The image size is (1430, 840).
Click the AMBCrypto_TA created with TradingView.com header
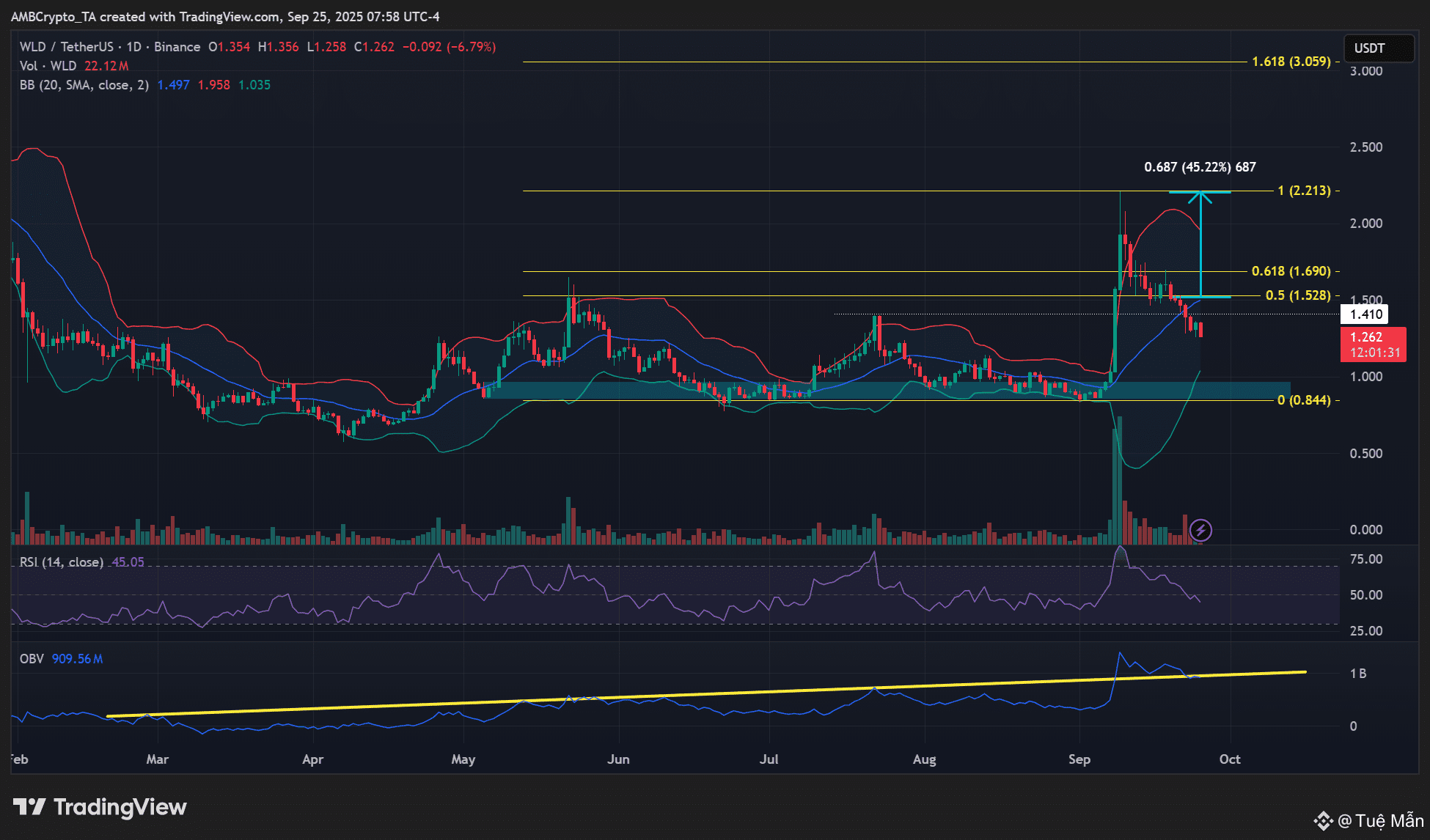coord(225,16)
